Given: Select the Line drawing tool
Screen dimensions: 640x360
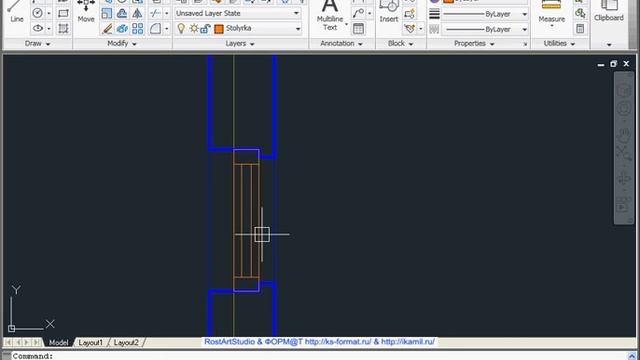Looking at the screenshot, I should point(16,12).
